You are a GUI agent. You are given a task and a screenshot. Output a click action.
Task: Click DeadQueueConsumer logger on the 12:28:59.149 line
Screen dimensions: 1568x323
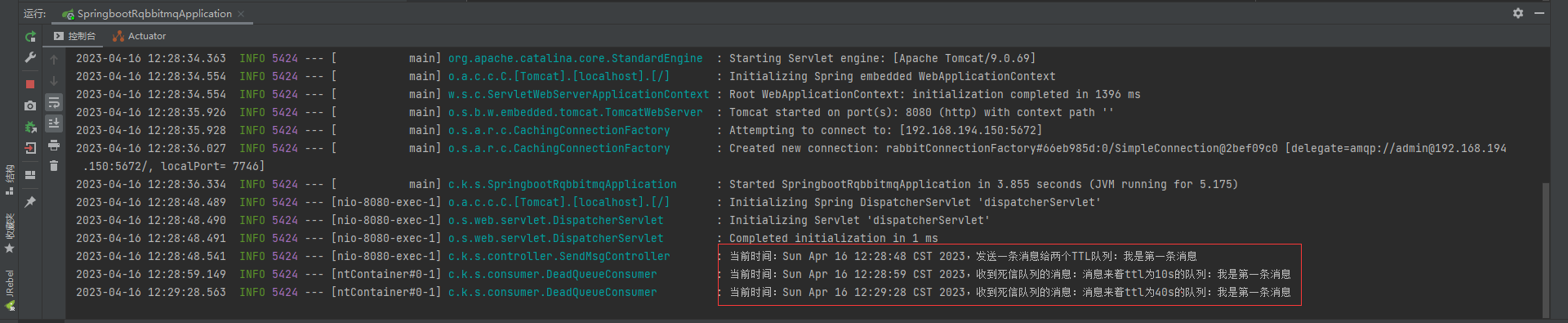click(x=552, y=274)
